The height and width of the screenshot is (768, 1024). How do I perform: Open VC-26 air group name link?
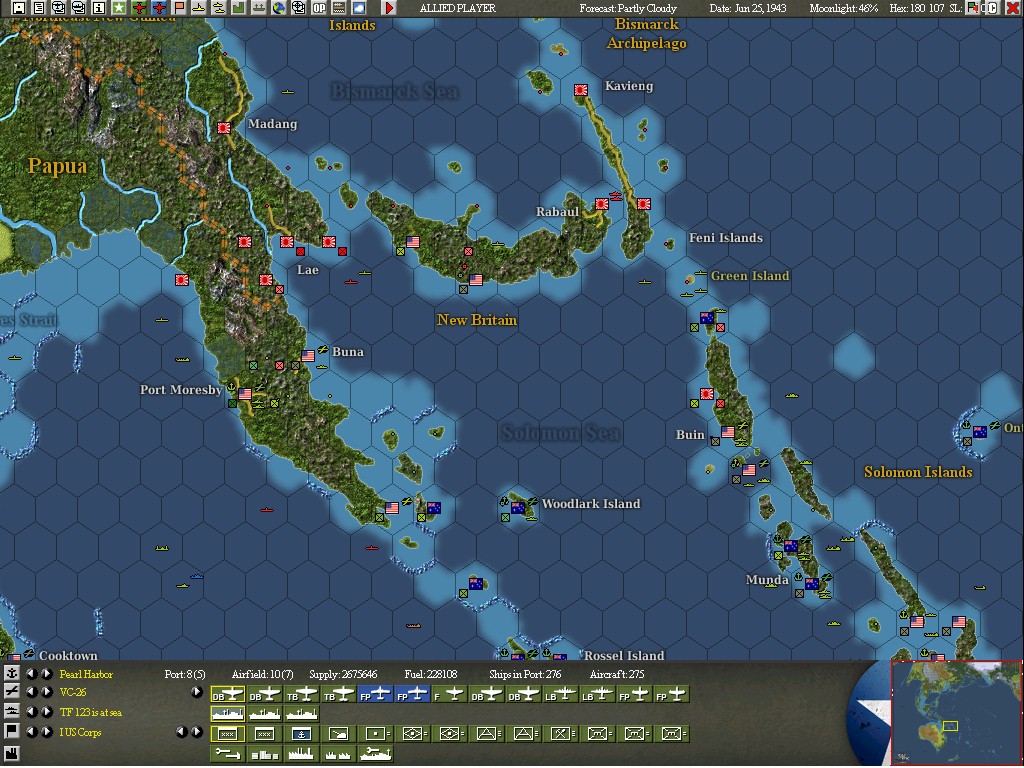pos(73,692)
